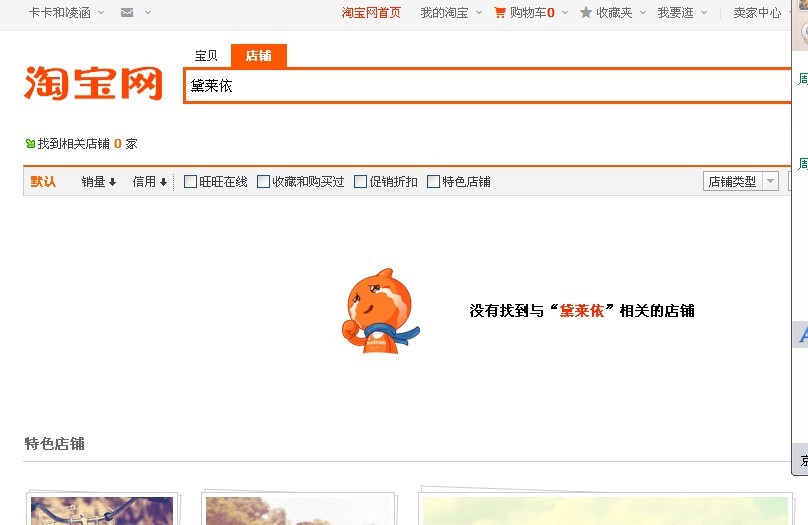This screenshot has width=808, height=525.
Task: Click the green arrow icon beside 找到相关店铺
Action: coord(30,144)
